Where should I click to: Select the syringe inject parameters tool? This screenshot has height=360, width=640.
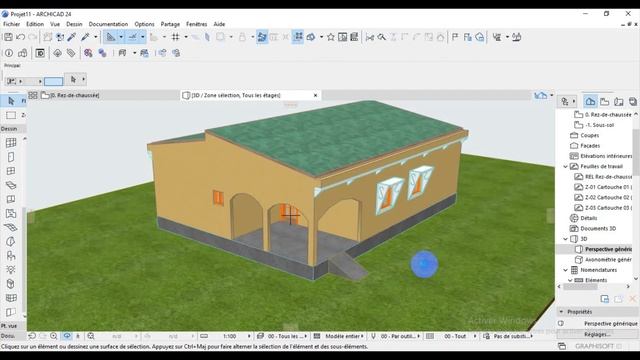tap(85, 37)
